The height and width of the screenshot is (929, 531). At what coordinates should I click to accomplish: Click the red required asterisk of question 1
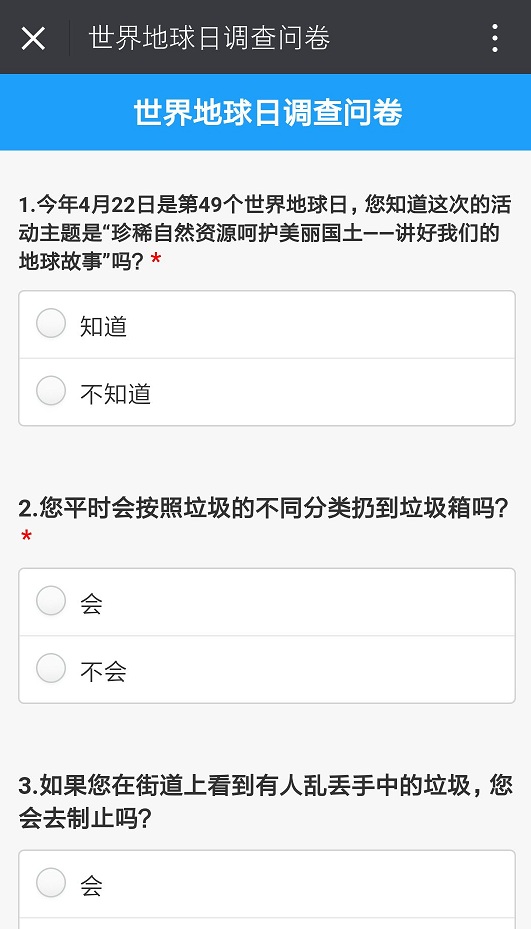pyautogui.click(x=156, y=260)
